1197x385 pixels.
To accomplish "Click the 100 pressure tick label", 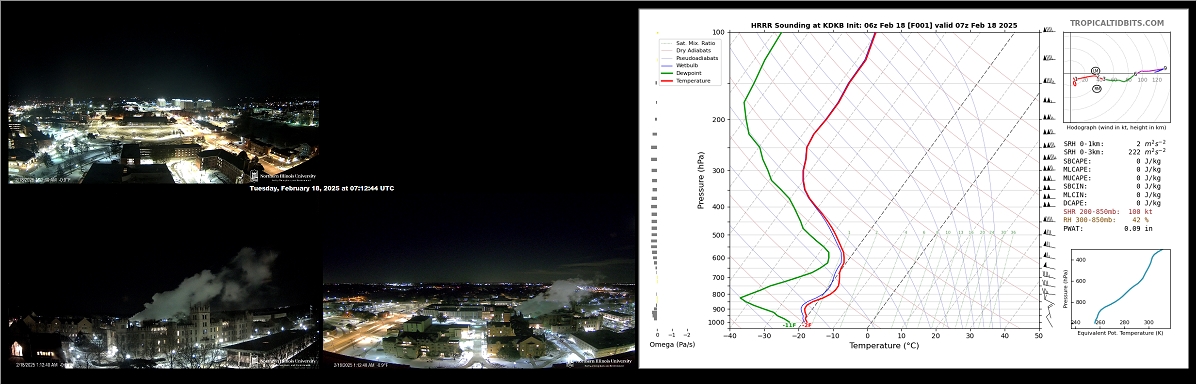I will click(x=719, y=32).
